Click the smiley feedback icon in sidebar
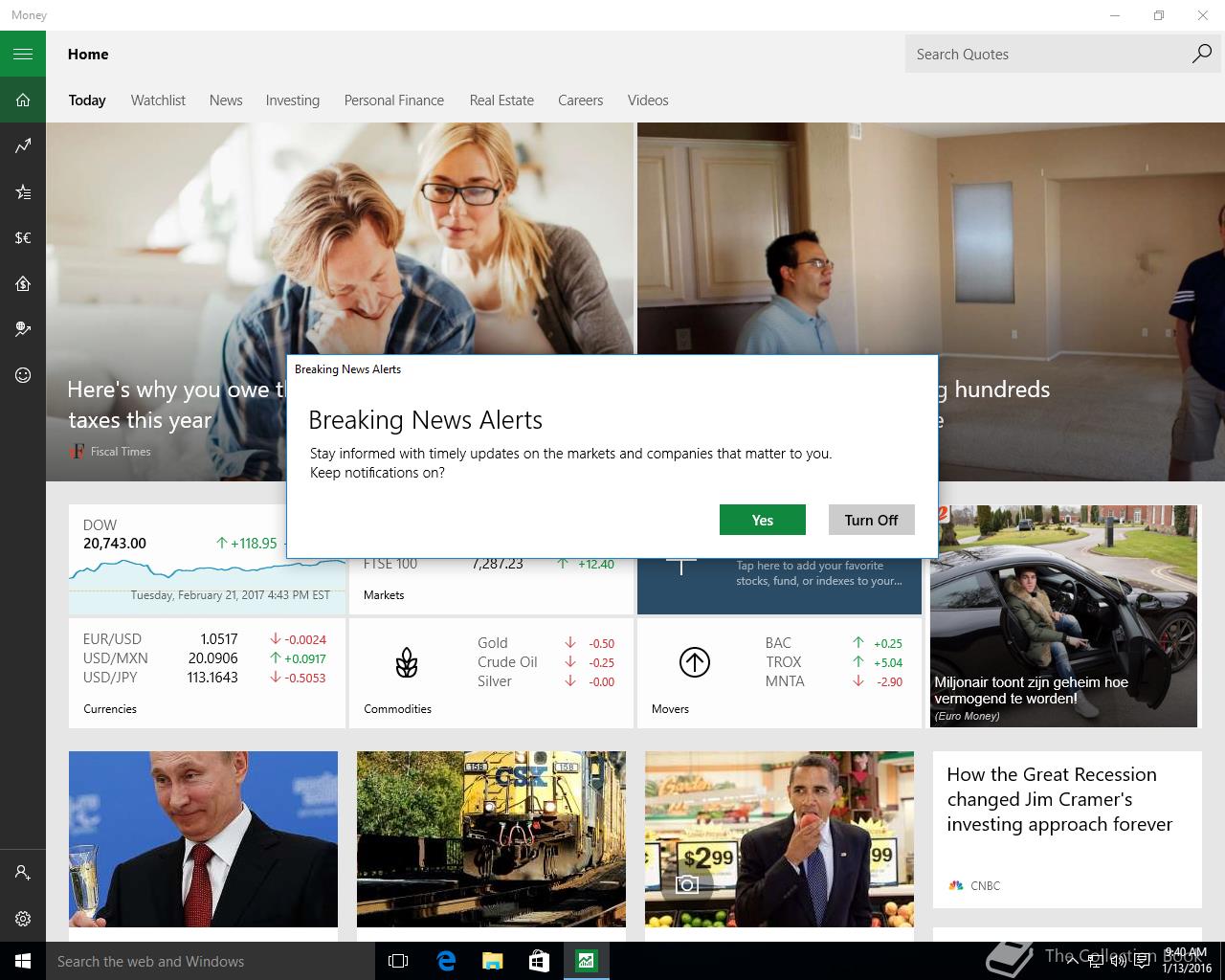The image size is (1225, 980). [x=23, y=375]
